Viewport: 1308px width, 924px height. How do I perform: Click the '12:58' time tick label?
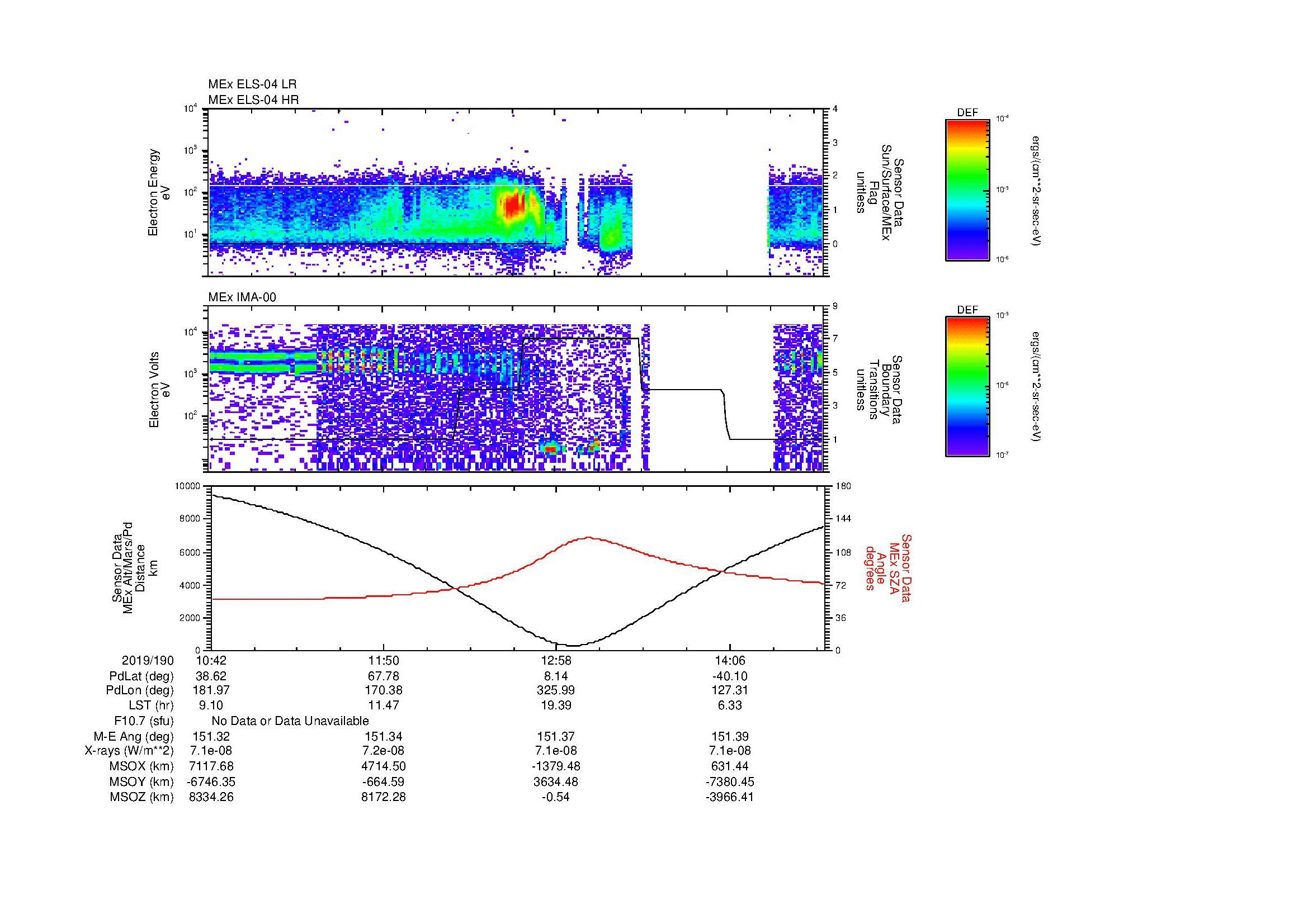(x=556, y=661)
